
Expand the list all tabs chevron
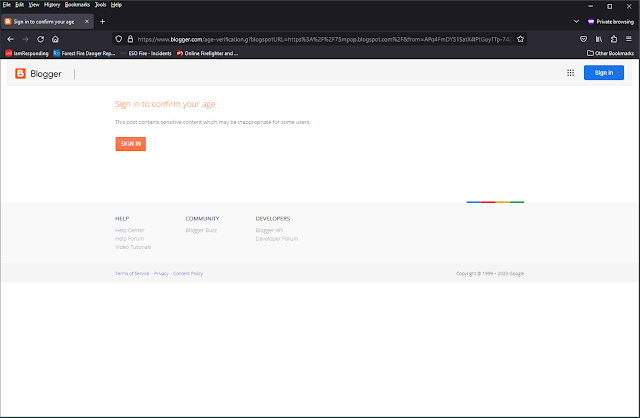[x=576, y=22]
